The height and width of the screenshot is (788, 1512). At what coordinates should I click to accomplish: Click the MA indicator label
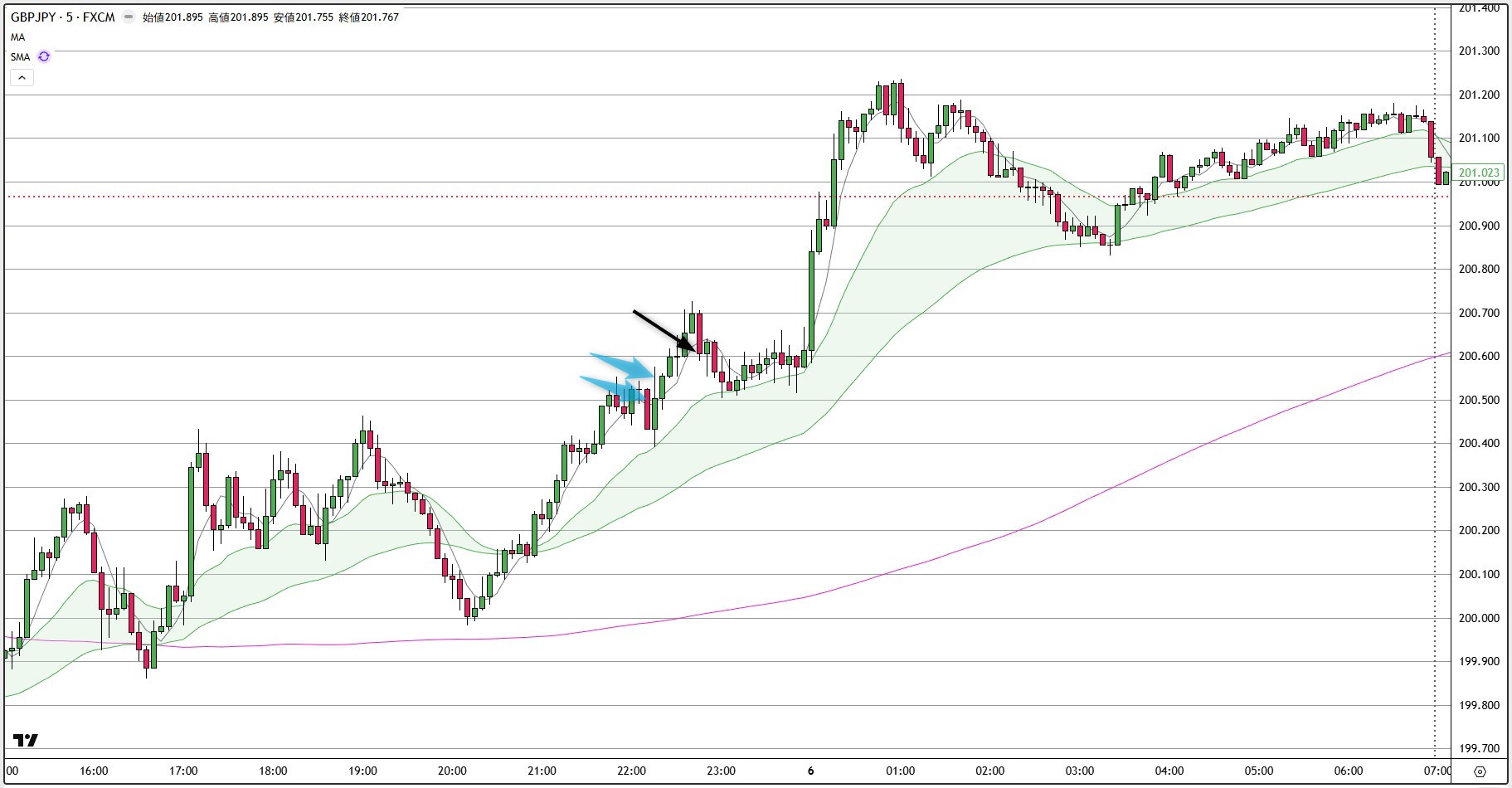pyautogui.click(x=17, y=37)
